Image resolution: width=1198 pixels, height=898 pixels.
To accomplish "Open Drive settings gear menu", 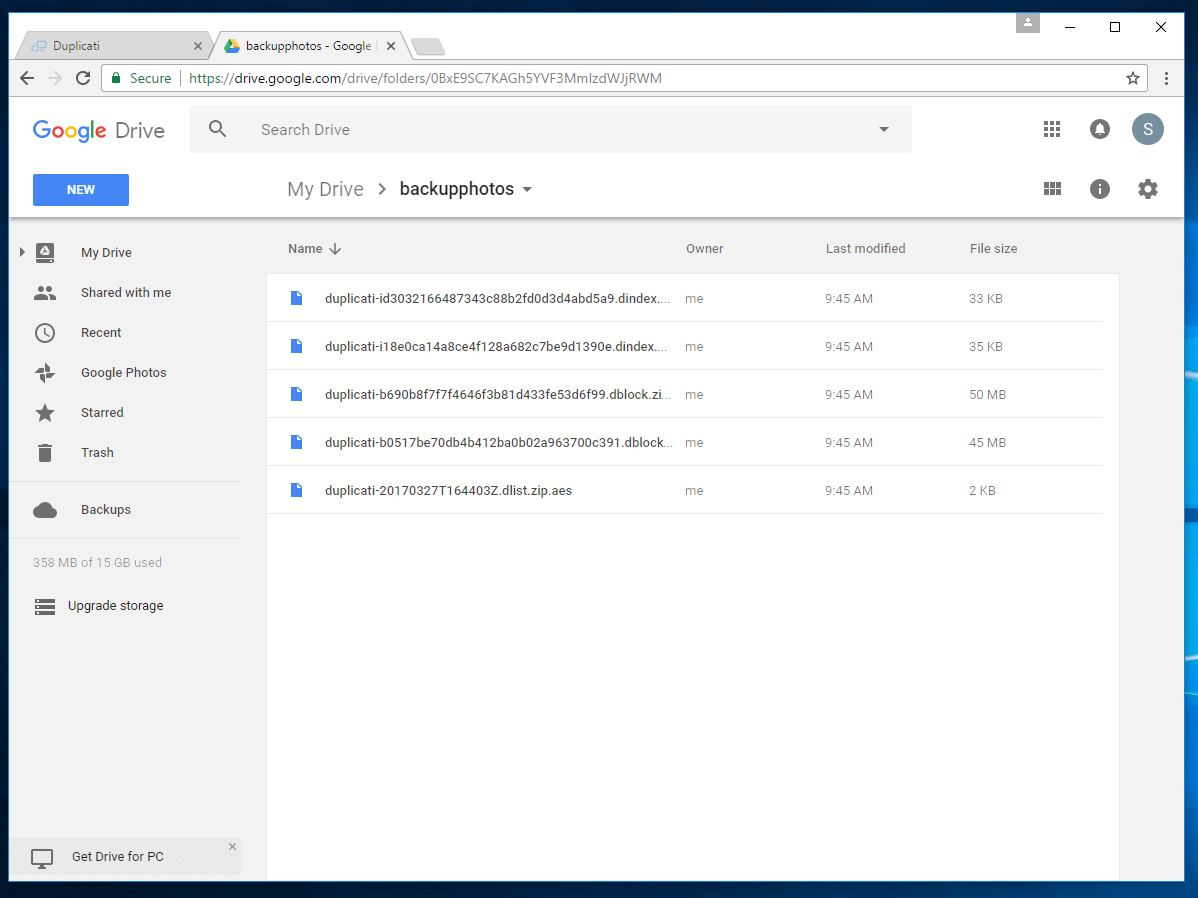I will click(x=1148, y=189).
